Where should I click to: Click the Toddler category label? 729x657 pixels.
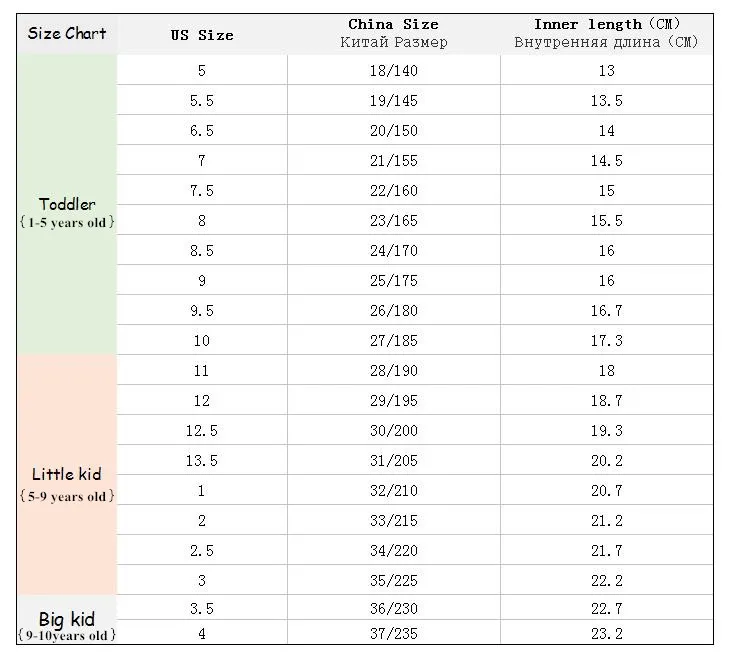(67, 204)
